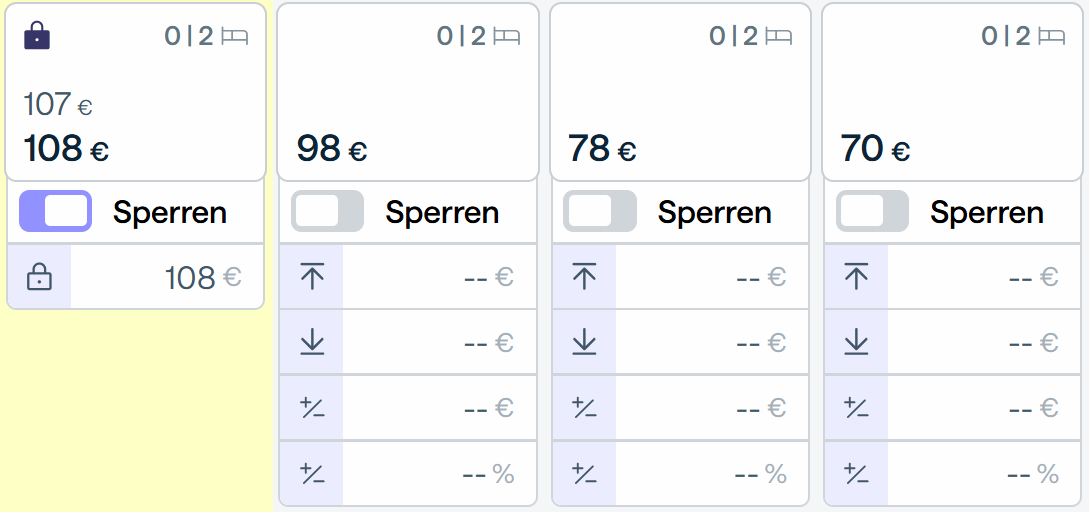Image resolution: width=1089 pixels, height=512 pixels.
Task: Click the percent adjustment field under 98 €
Action: [x=439, y=473]
